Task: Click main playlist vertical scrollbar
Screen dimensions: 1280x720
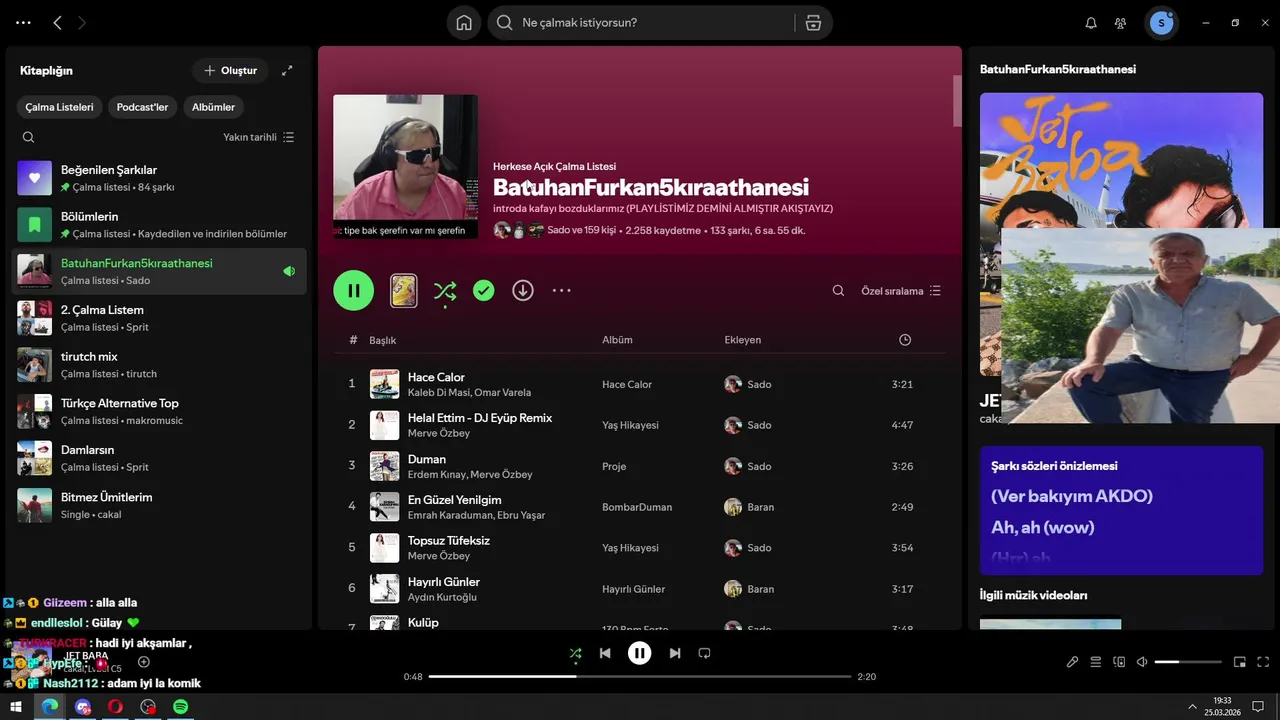Action: point(957,101)
